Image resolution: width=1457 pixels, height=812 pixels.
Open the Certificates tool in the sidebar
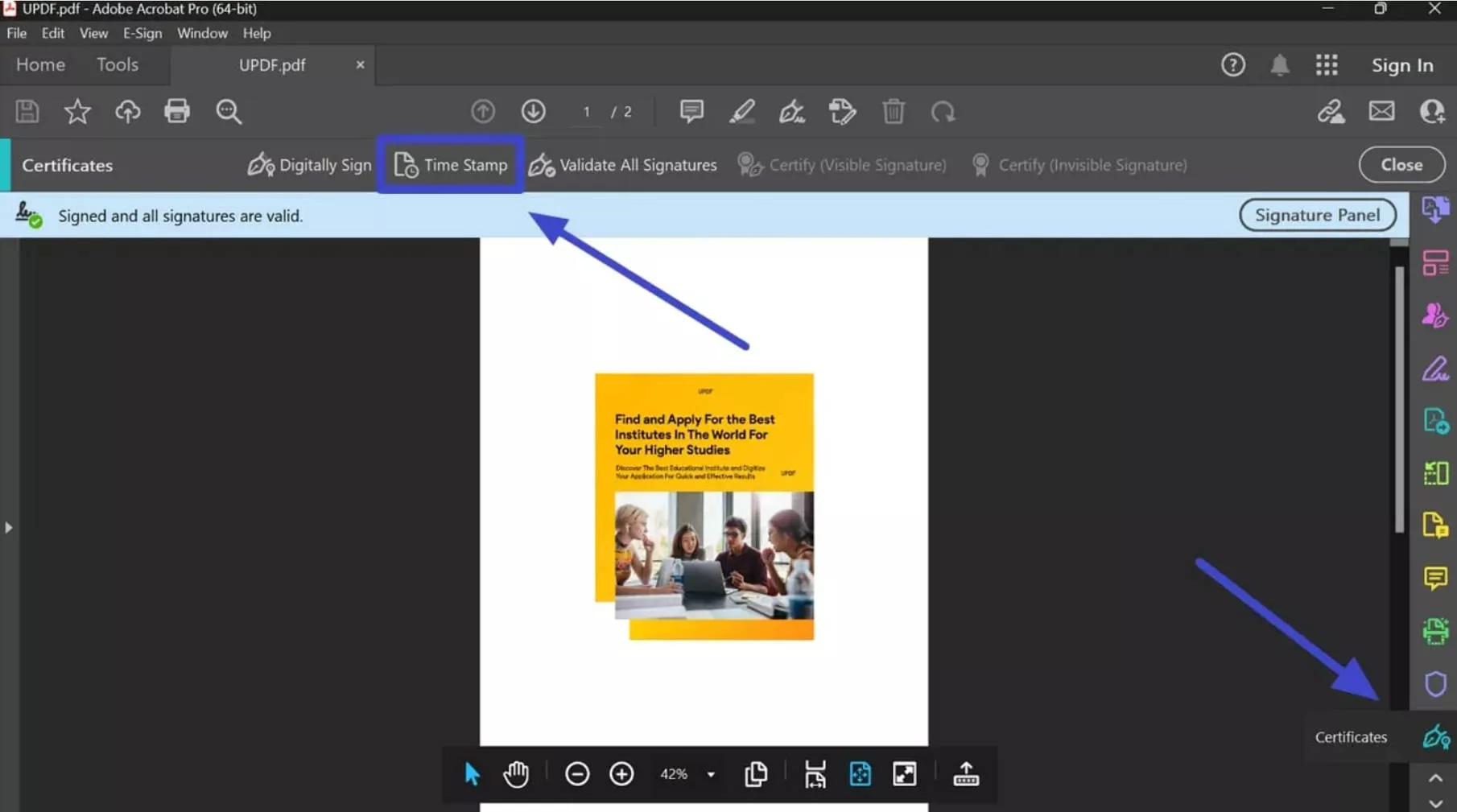pyautogui.click(x=1435, y=736)
